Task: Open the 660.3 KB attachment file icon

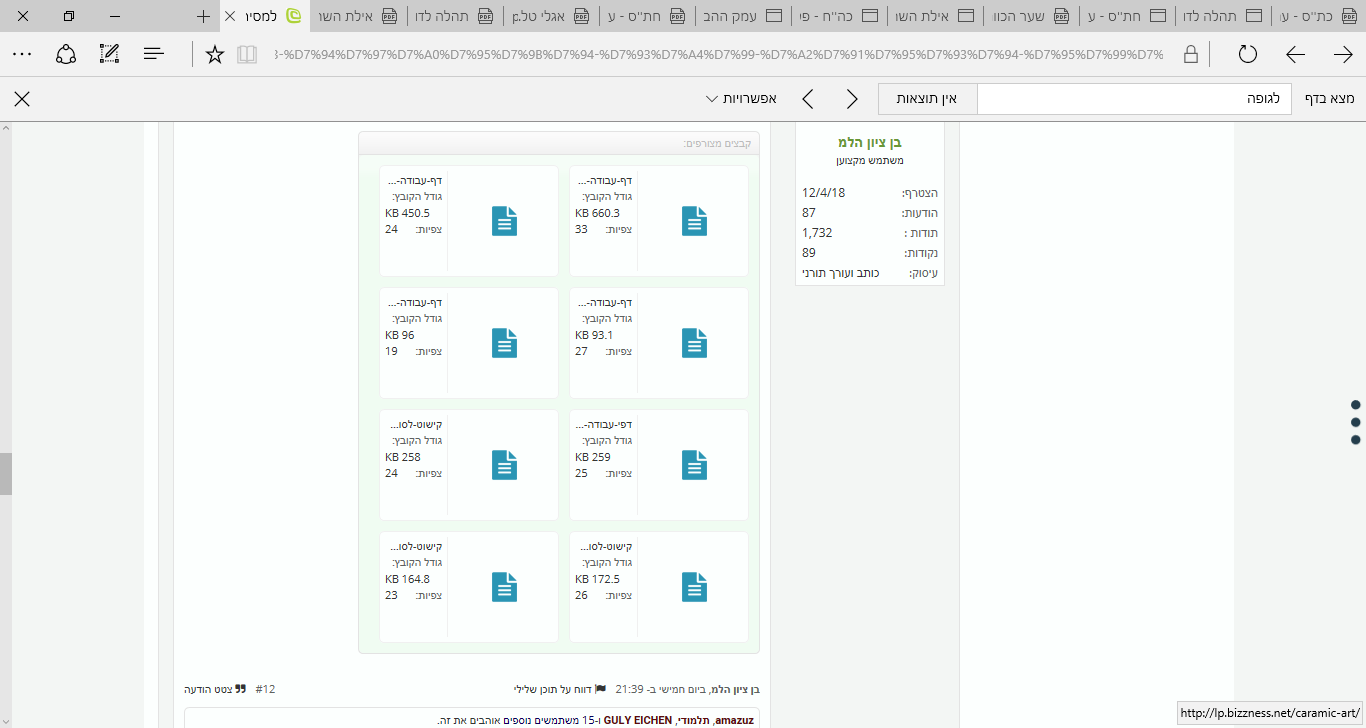Action: (x=694, y=221)
